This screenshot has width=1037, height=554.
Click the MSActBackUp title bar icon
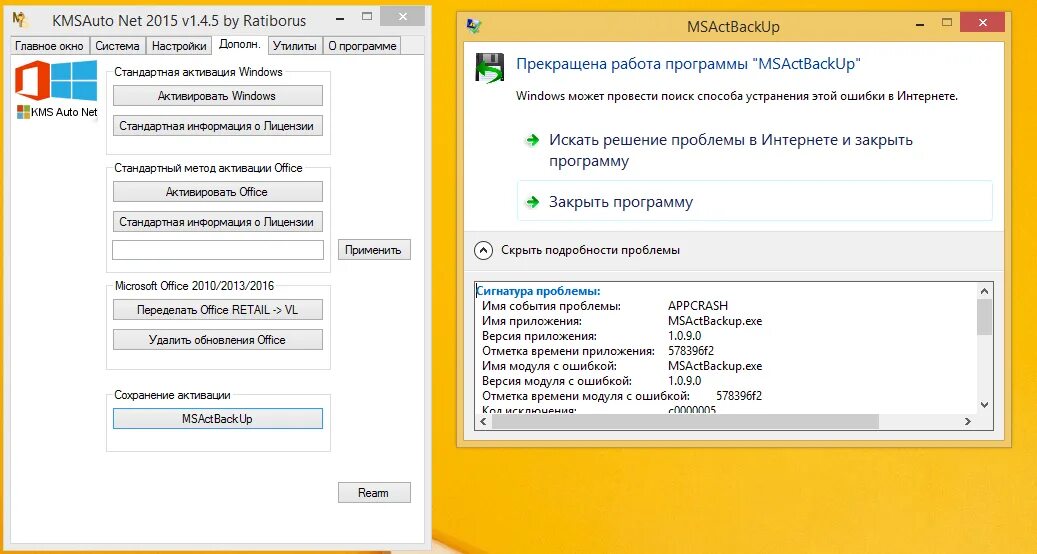click(x=474, y=26)
